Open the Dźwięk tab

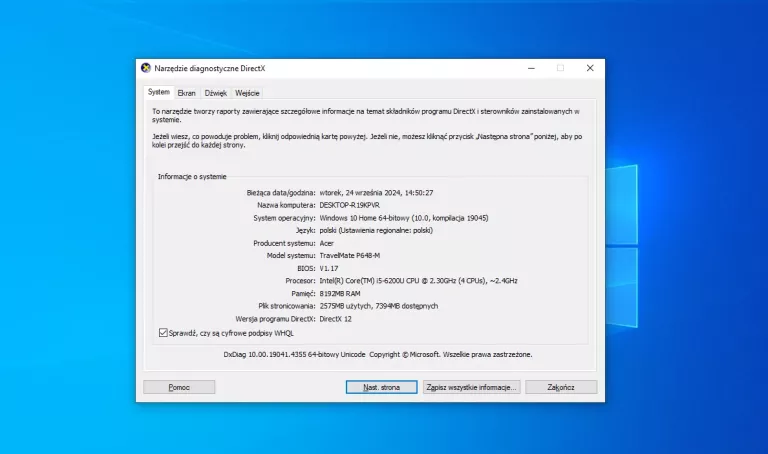coord(216,93)
